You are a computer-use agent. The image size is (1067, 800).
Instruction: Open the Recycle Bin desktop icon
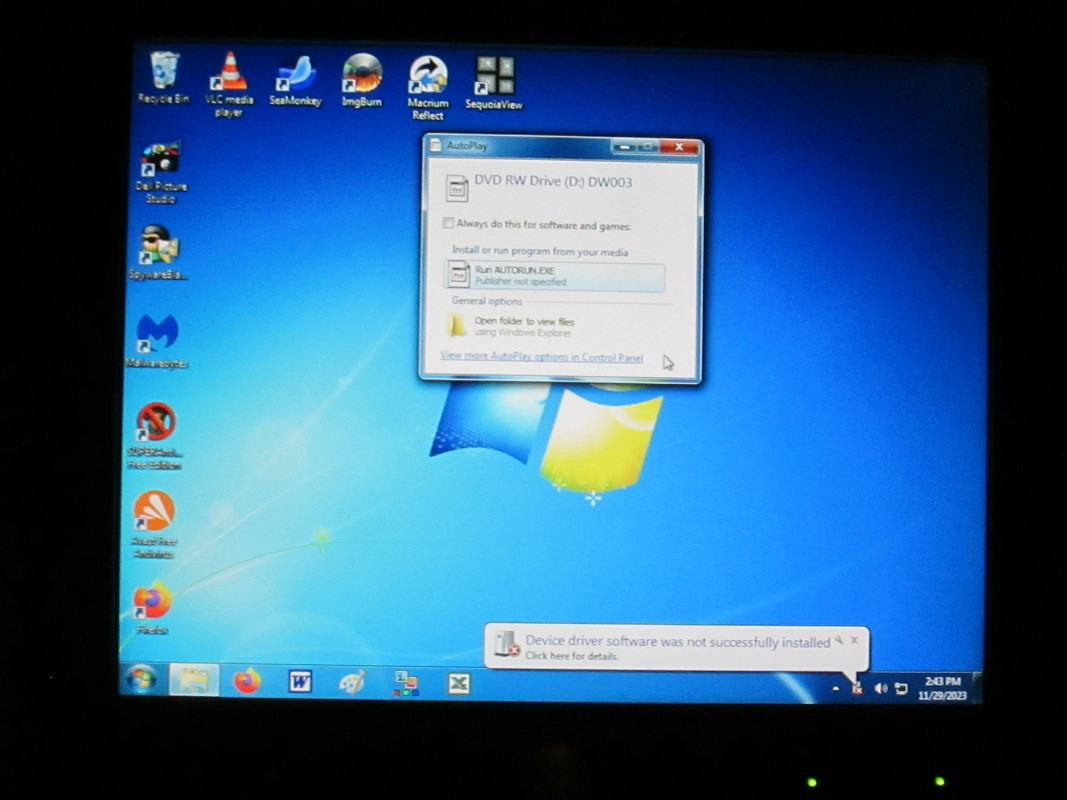point(163,77)
